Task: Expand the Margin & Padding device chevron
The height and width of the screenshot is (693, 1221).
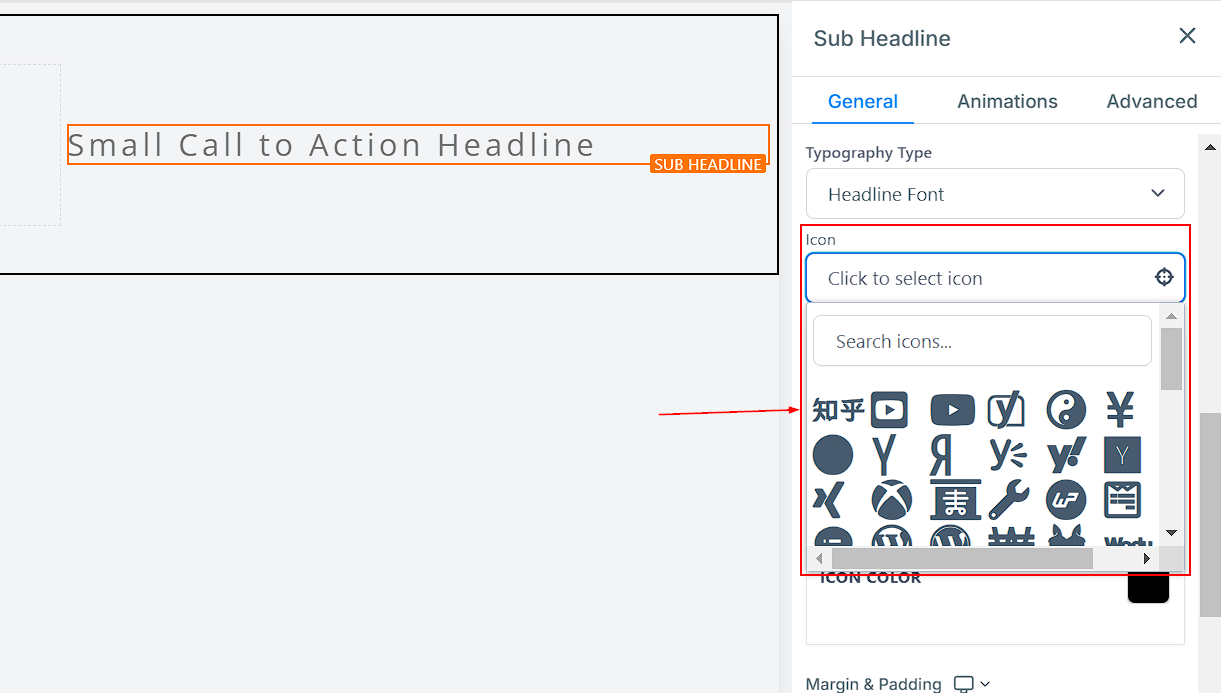Action: [x=985, y=684]
